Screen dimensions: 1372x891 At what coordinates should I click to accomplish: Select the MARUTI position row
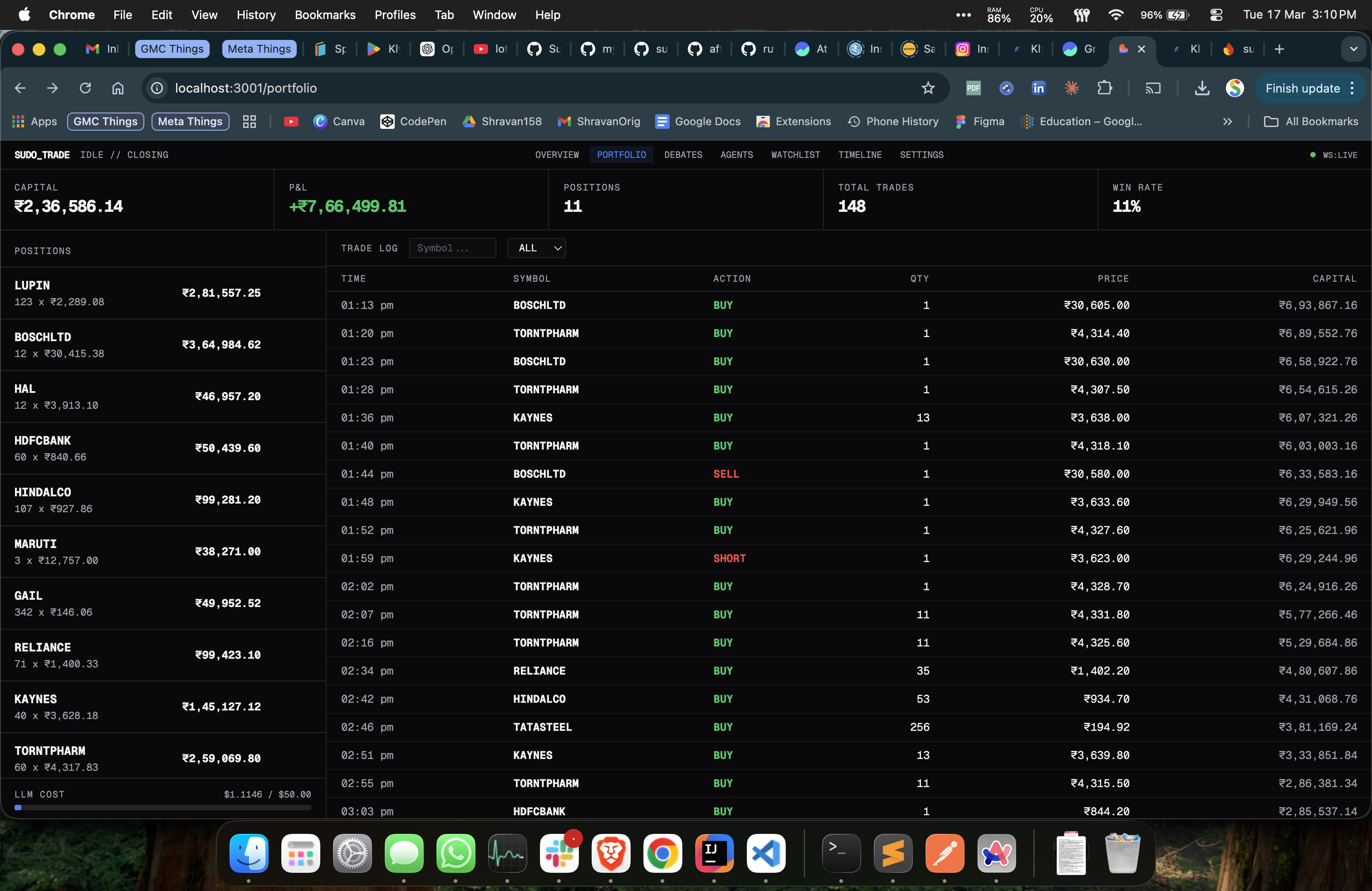click(x=163, y=552)
